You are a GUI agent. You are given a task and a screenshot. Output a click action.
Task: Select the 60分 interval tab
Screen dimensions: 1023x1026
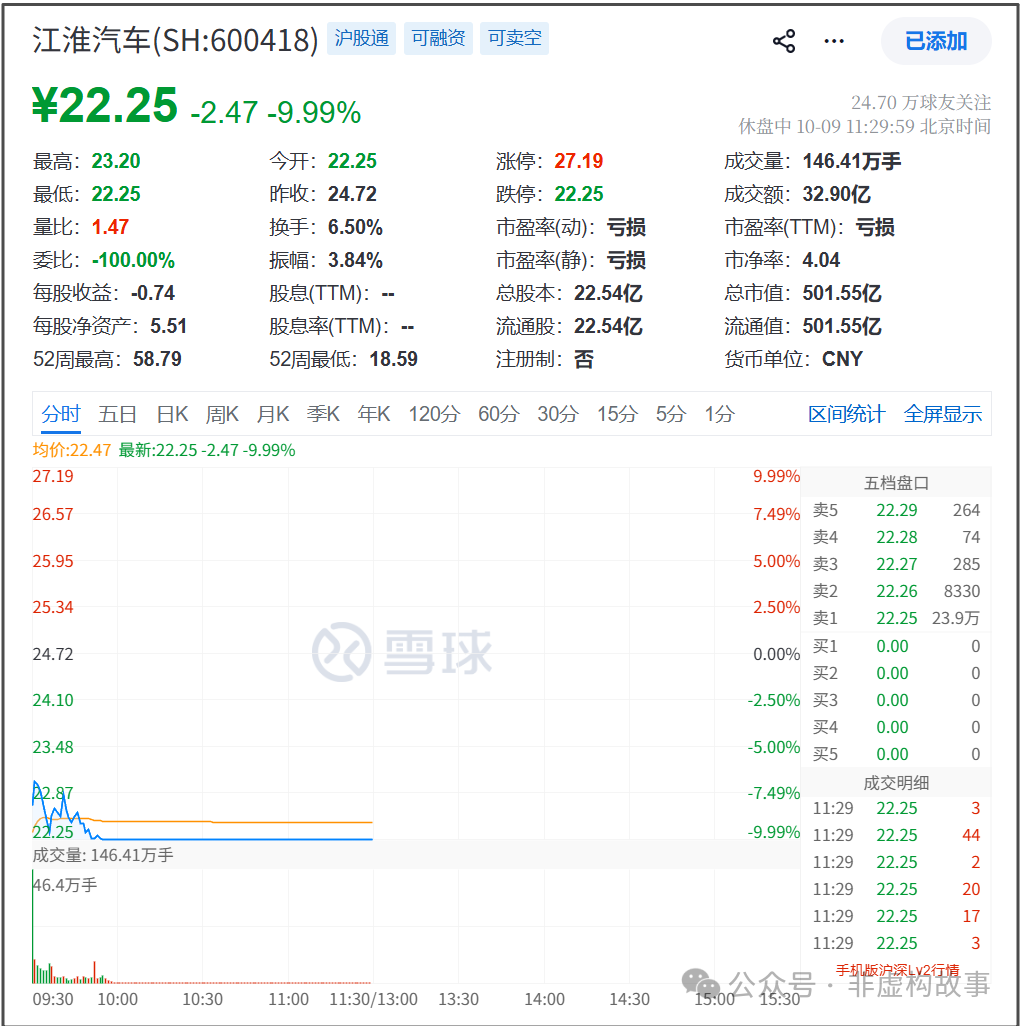click(498, 414)
